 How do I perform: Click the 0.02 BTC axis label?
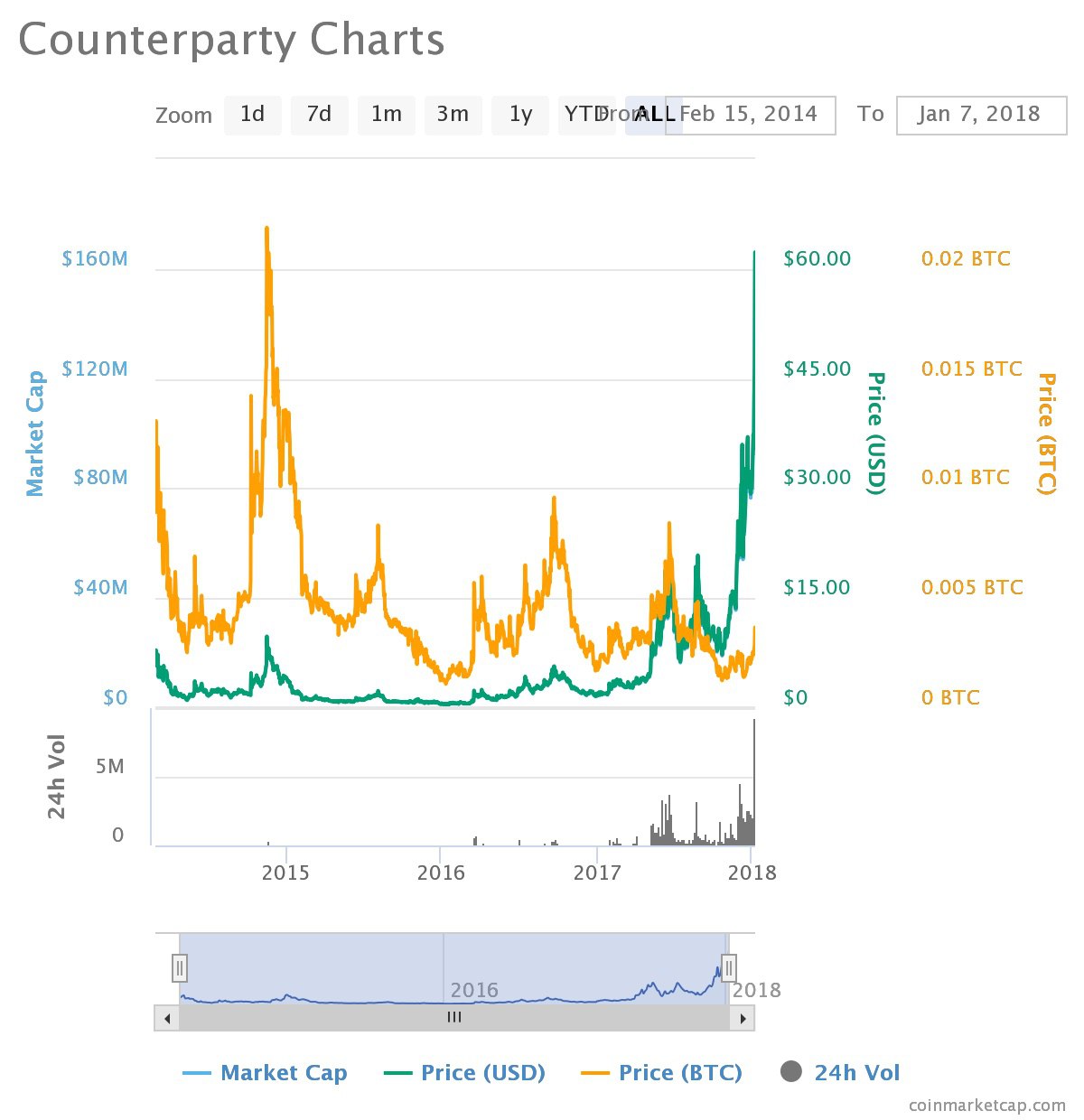(x=966, y=259)
